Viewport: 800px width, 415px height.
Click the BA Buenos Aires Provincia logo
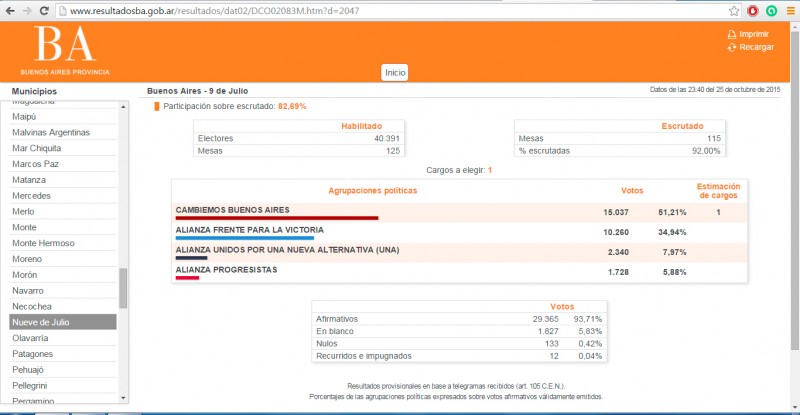65,50
